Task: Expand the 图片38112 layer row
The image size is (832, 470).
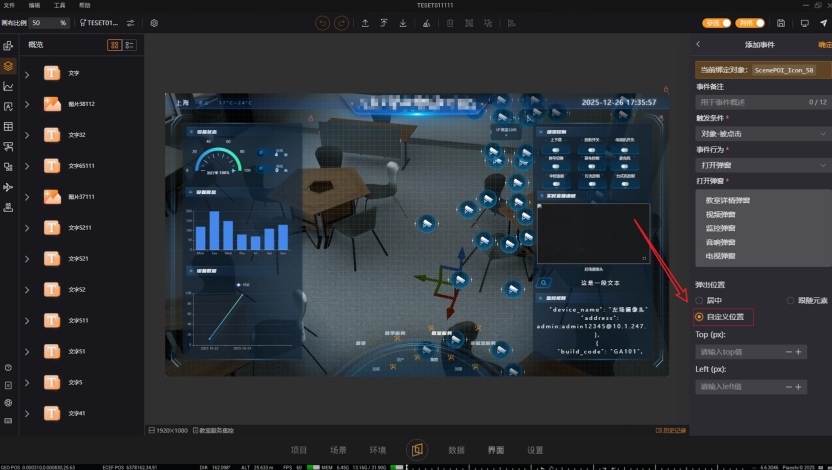Action: coord(27,105)
